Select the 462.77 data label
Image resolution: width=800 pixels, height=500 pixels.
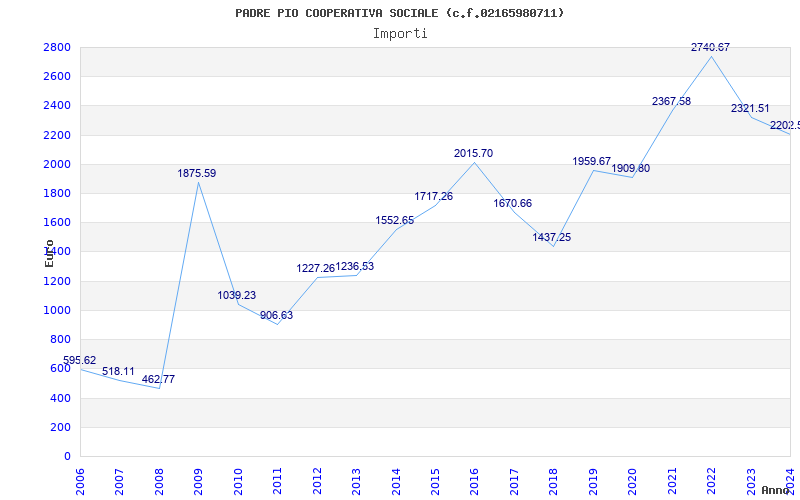coord(158,379)
